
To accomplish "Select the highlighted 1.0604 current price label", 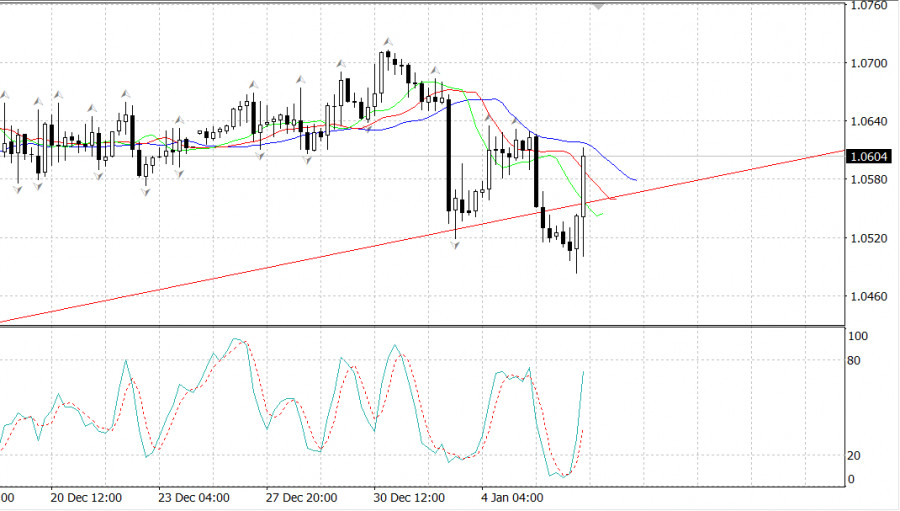I will (865, 156).
